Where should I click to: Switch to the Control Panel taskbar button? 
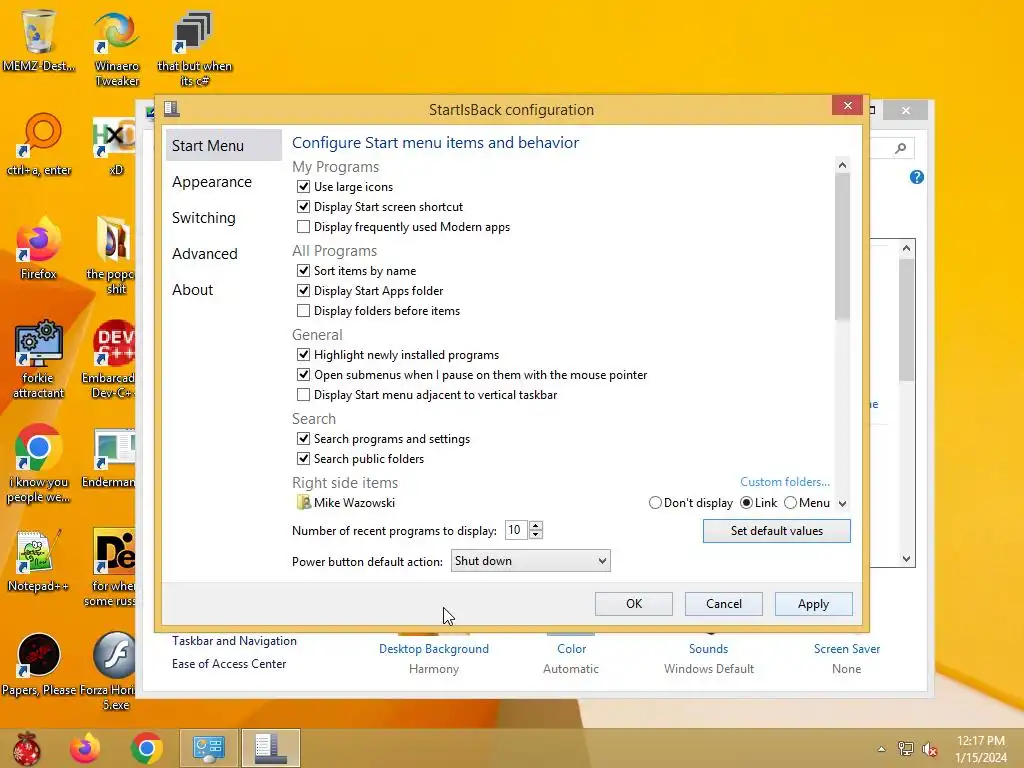[208, 748]
